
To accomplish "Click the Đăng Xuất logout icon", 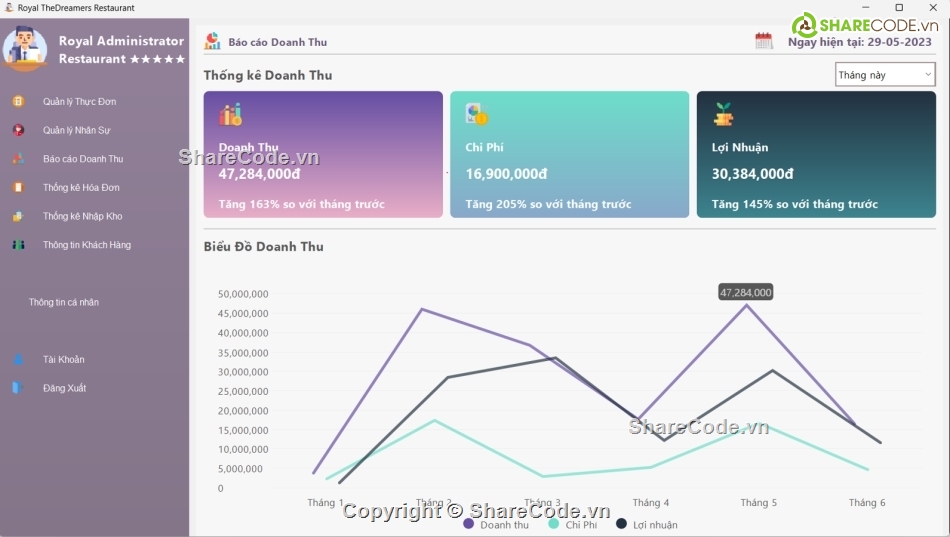I will tap(18, 388).
